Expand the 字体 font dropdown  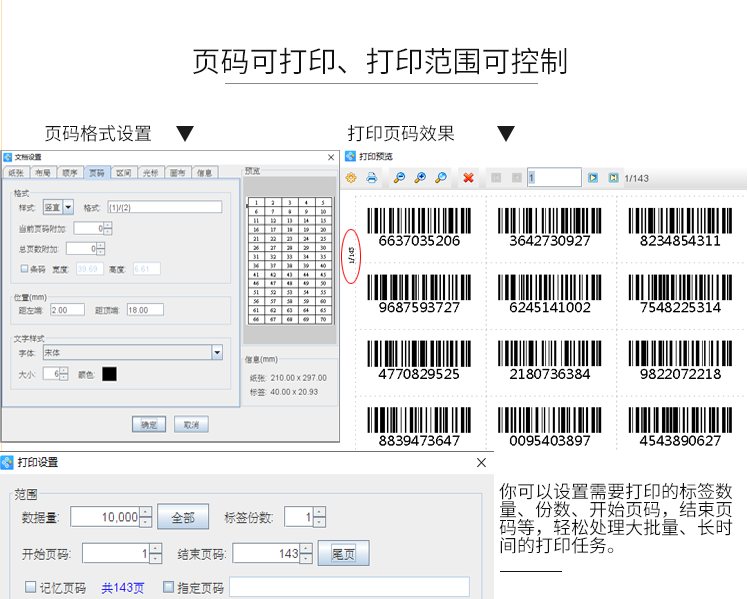point(217,352)
